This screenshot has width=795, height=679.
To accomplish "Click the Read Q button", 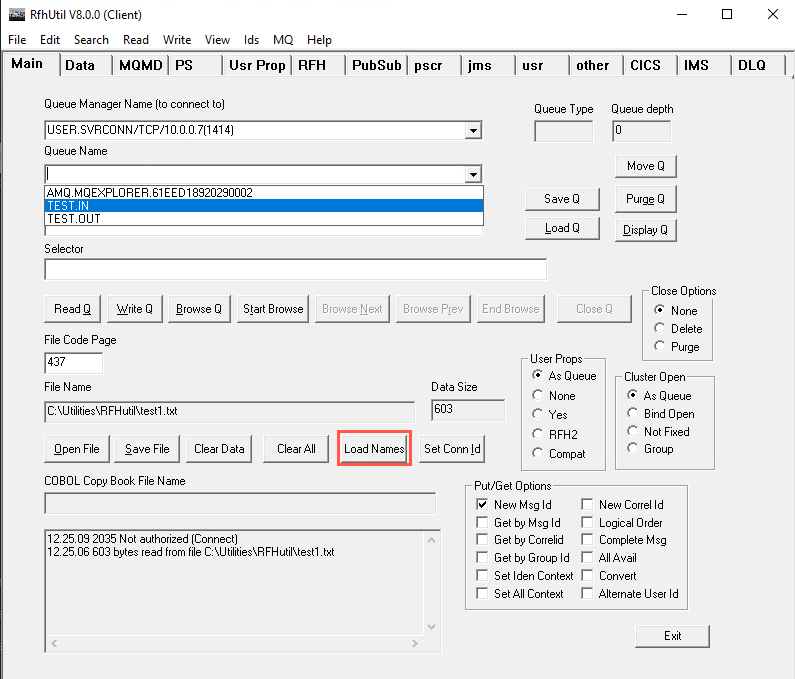I will click(73, 309).
